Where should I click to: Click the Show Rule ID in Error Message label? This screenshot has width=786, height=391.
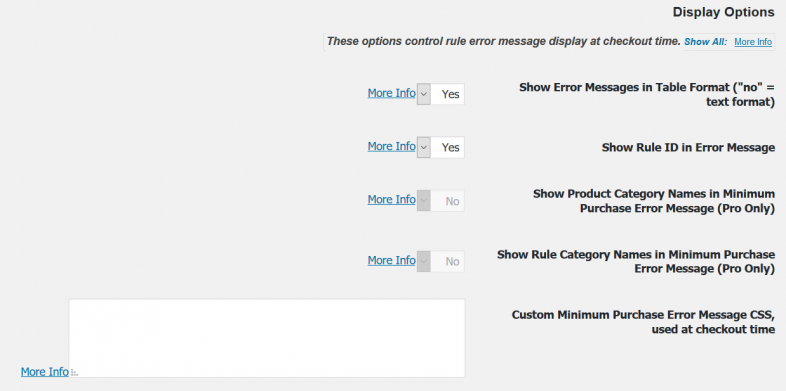(688, 147)
